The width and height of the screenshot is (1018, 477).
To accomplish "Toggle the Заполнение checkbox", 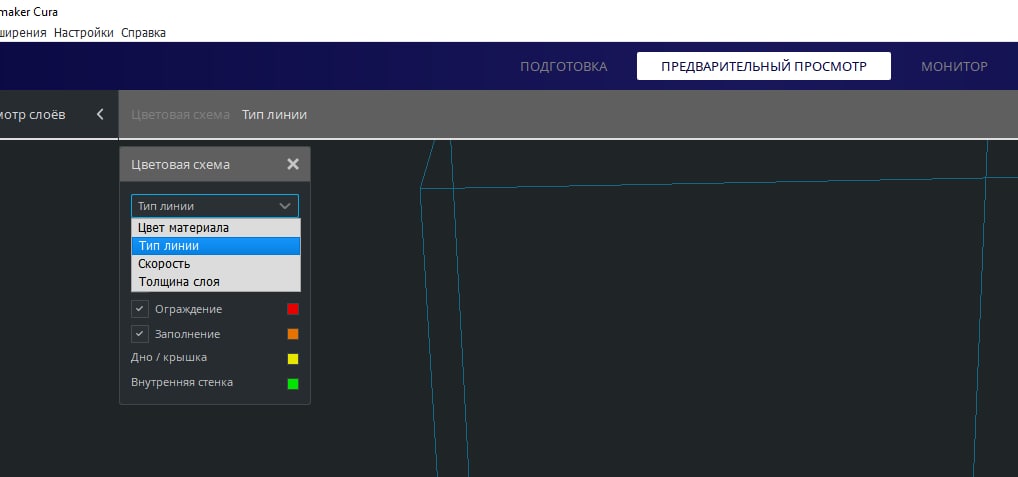I will coord(140,334).
